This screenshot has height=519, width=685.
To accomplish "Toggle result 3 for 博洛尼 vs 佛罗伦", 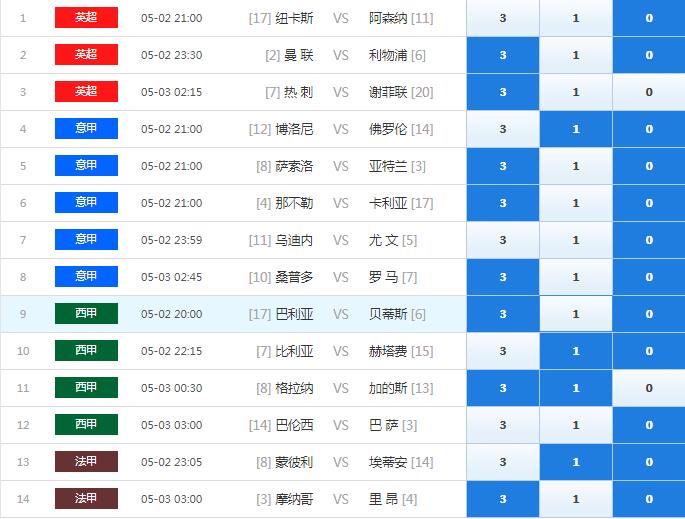I will coord(503,129).
